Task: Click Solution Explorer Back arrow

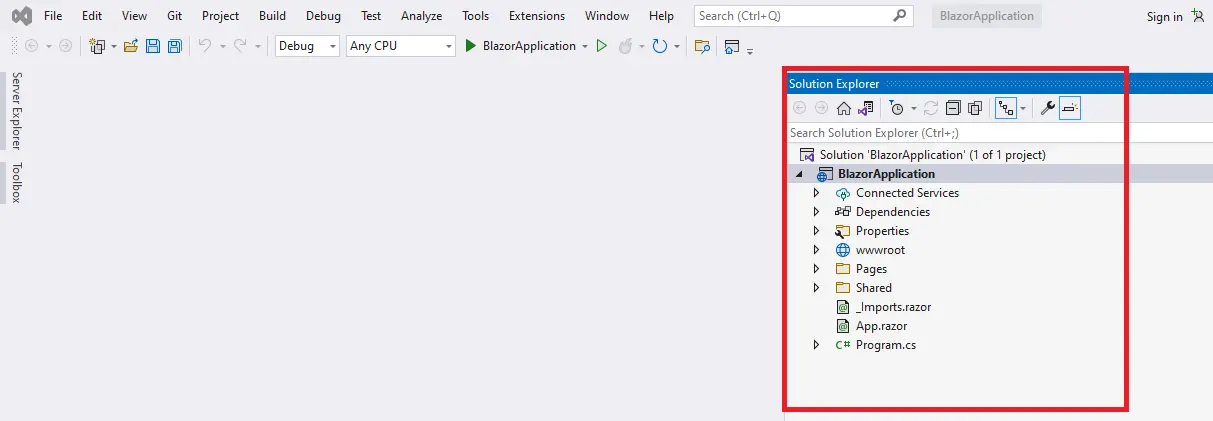Action: tap(799, 108)
